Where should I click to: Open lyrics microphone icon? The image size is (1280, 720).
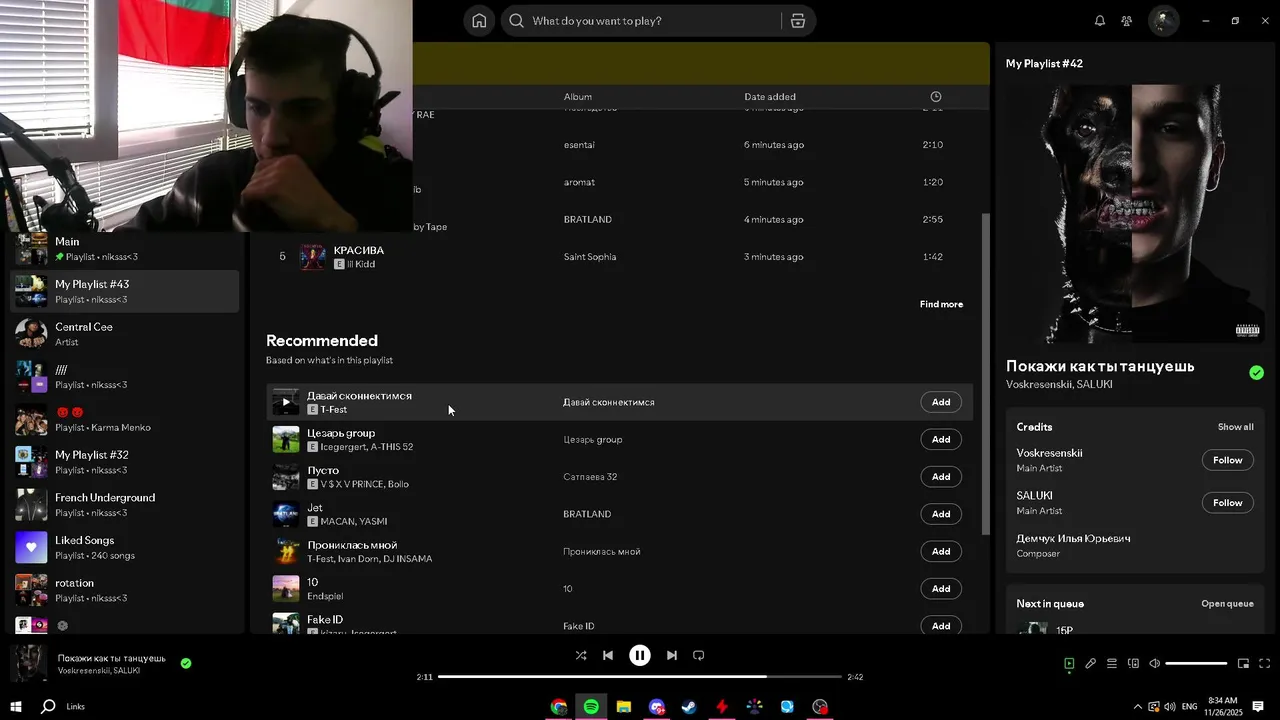(1090, 663)
